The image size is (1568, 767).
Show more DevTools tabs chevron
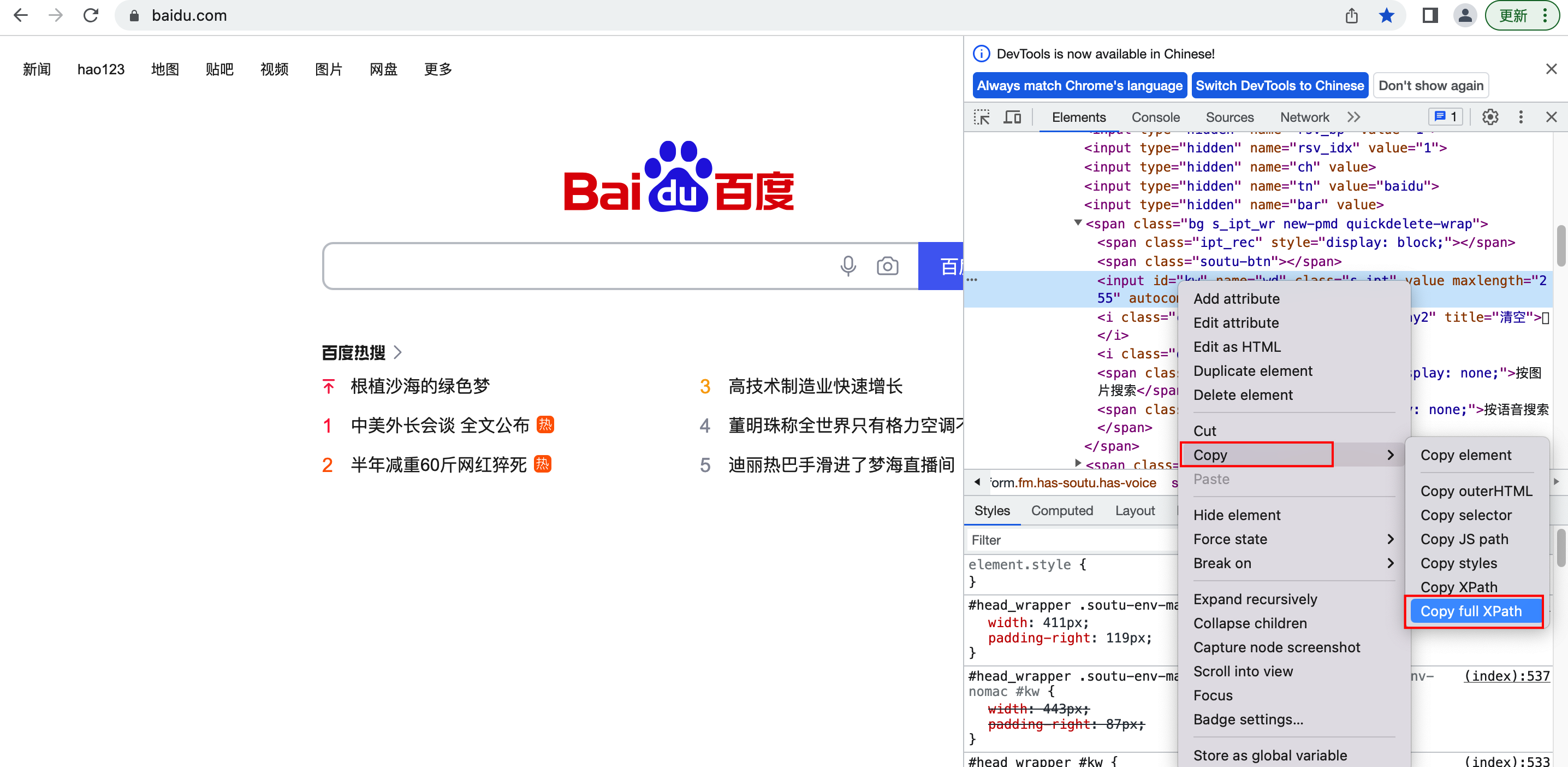click(x=1353, y=117)
